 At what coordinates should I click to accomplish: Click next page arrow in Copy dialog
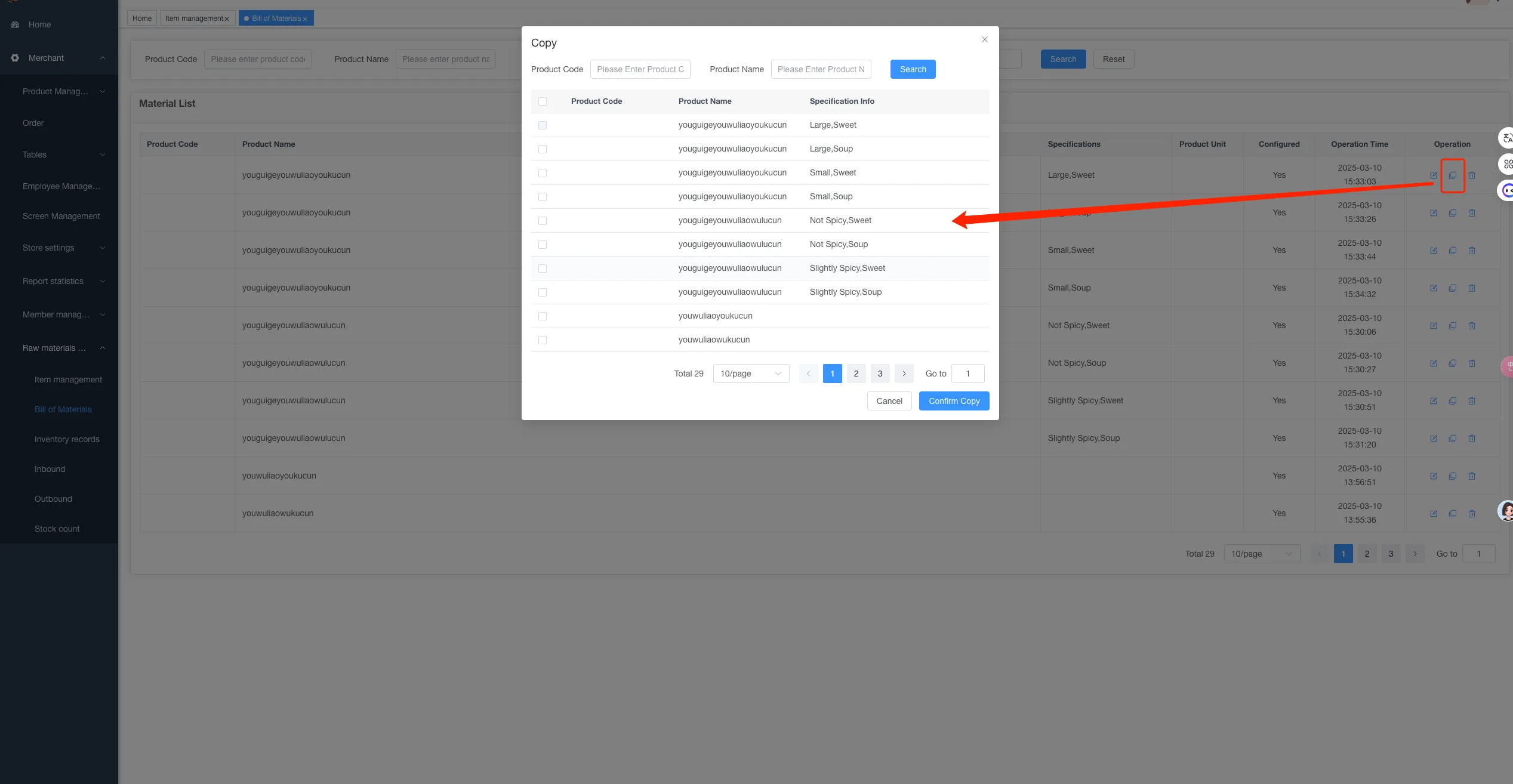pos(904,374)
